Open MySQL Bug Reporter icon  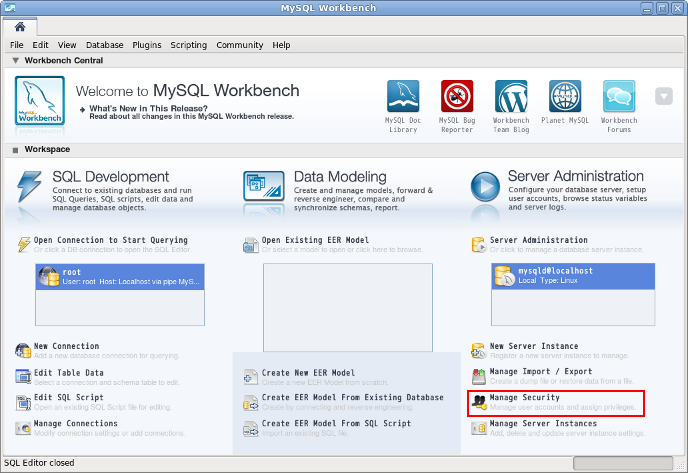coord(457,96)
